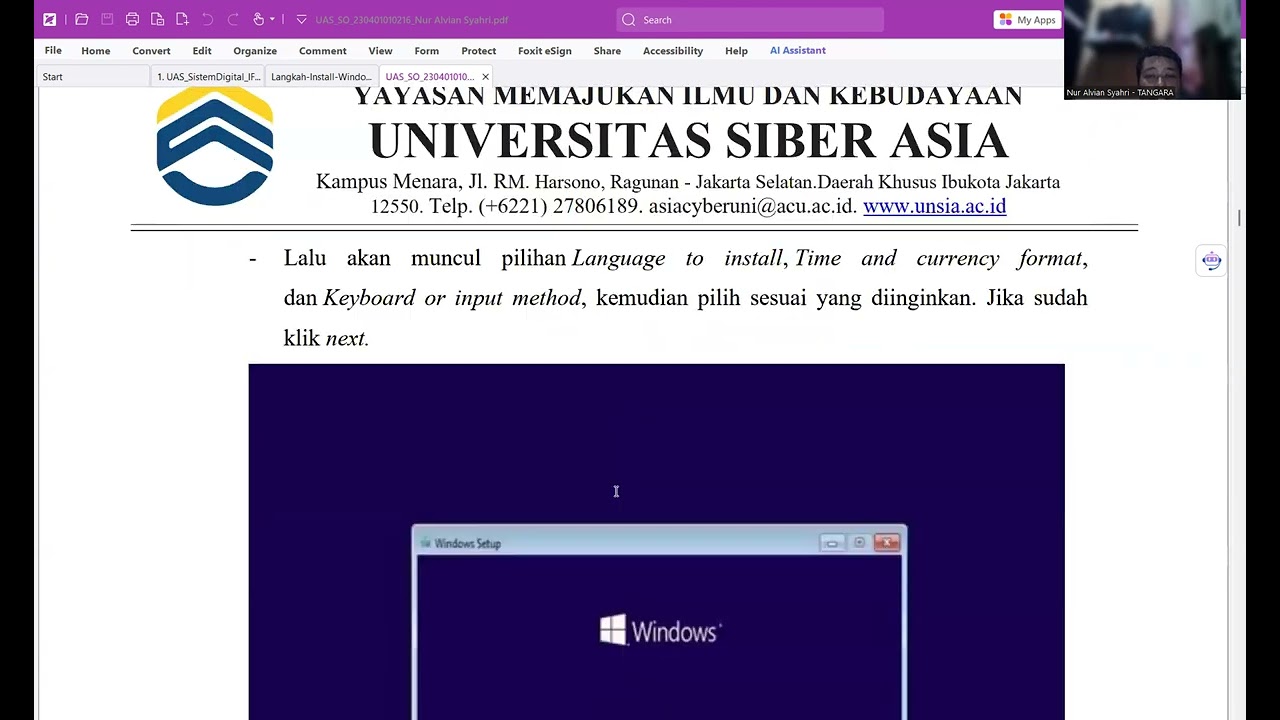Open the Form ribbon tab
Image resolution: width=1280 pixels, height=720 pixels.
click(x=427, y=50)
